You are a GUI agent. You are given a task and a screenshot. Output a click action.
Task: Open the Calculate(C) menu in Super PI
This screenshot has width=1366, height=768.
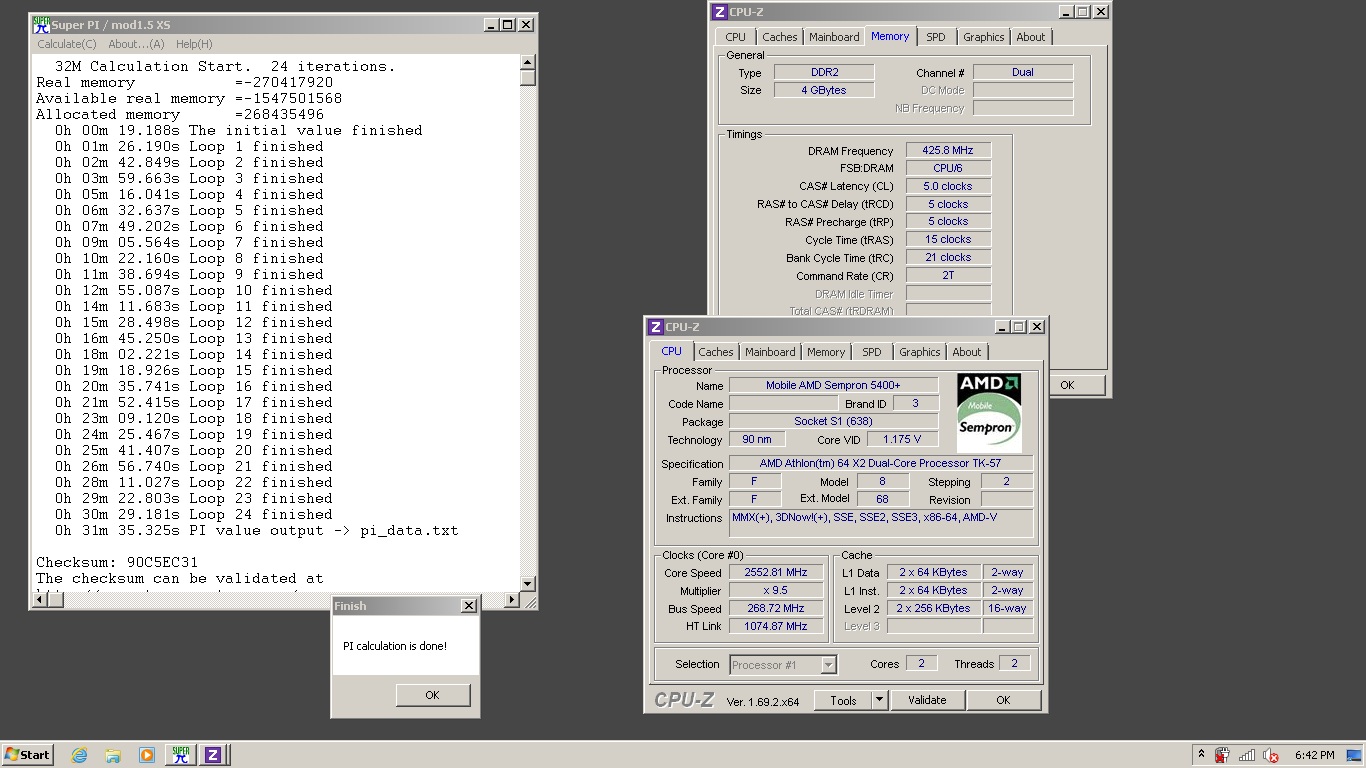[67, 44]
